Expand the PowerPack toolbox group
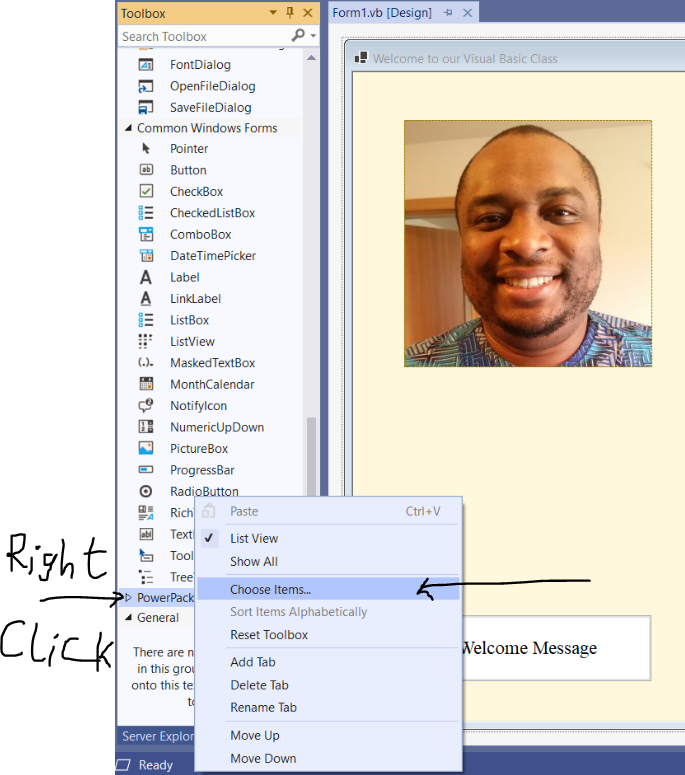The height and width of the screenshot is (775, 685). 127,598
